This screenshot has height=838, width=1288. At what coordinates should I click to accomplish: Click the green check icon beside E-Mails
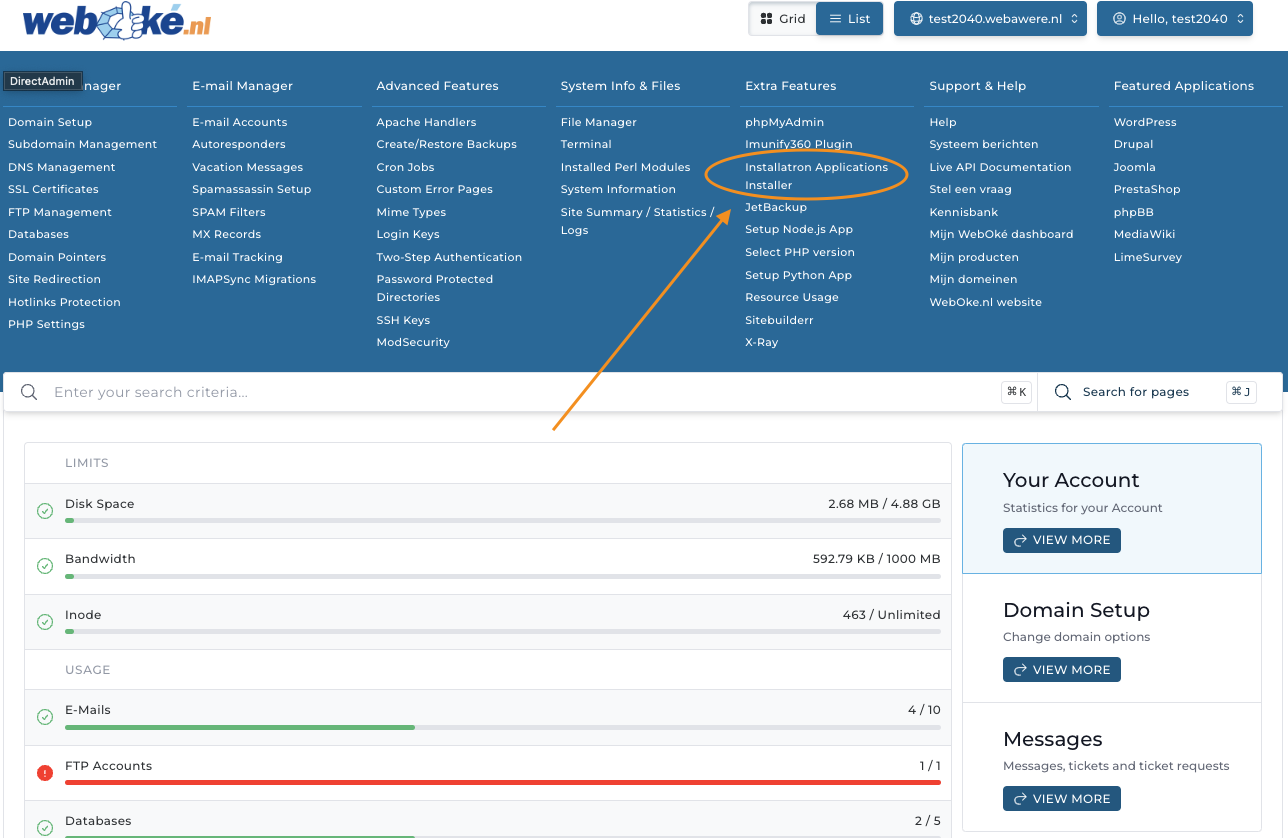[45, 717]
